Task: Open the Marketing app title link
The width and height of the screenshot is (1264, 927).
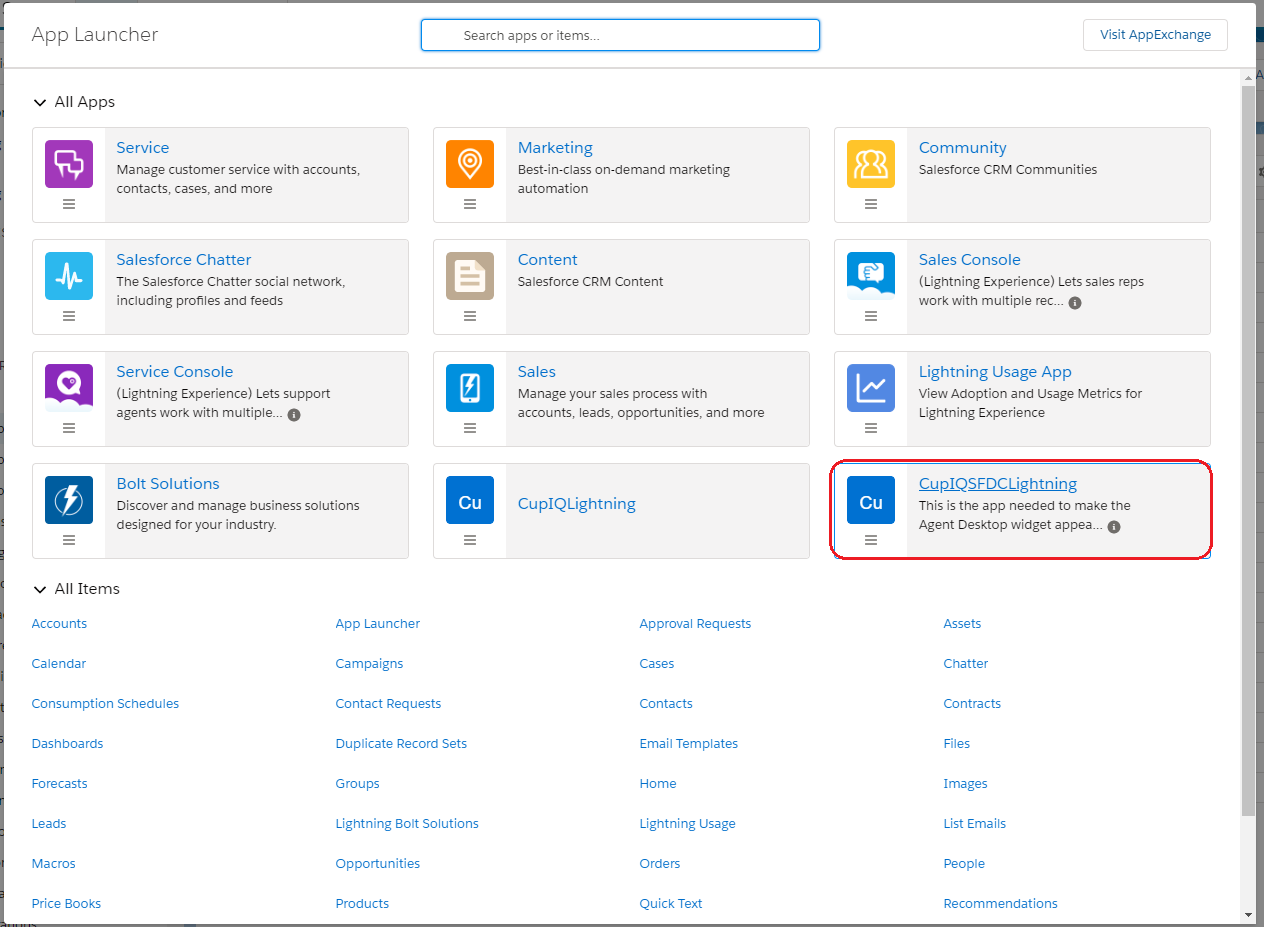Action: coord(555,148)
